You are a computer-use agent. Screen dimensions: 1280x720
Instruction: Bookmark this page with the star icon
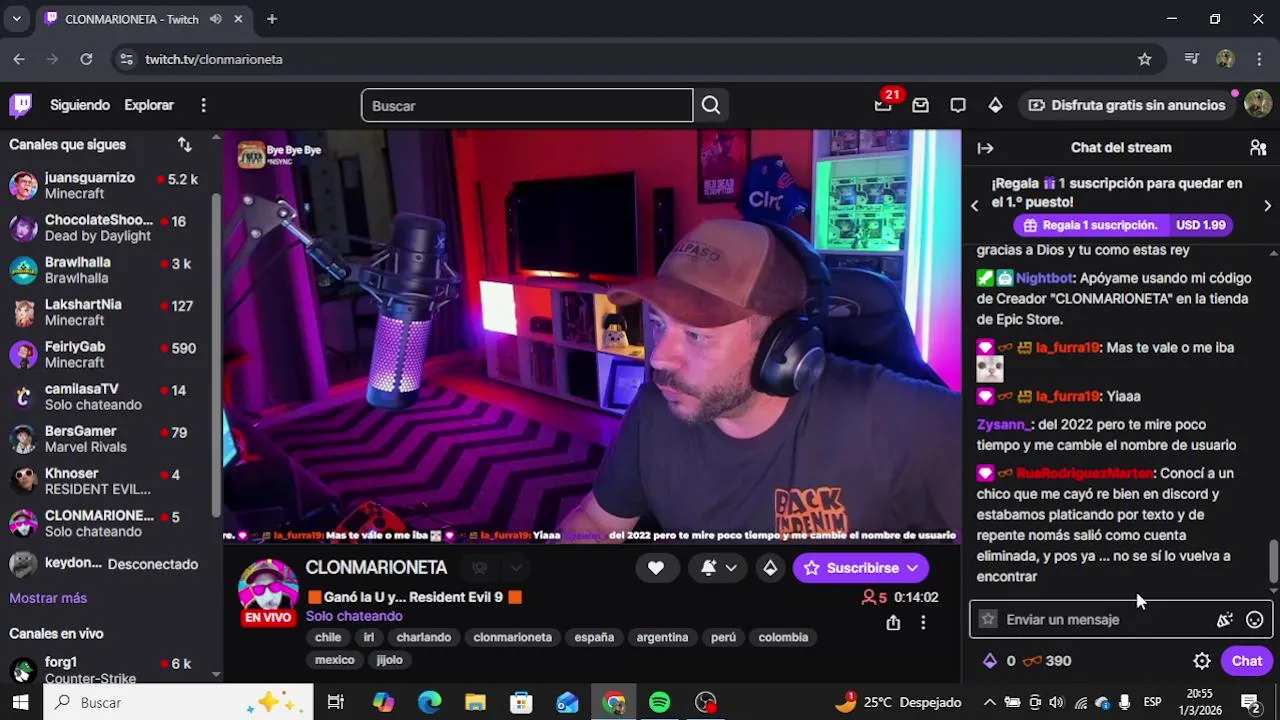[x=1145, y=59]
